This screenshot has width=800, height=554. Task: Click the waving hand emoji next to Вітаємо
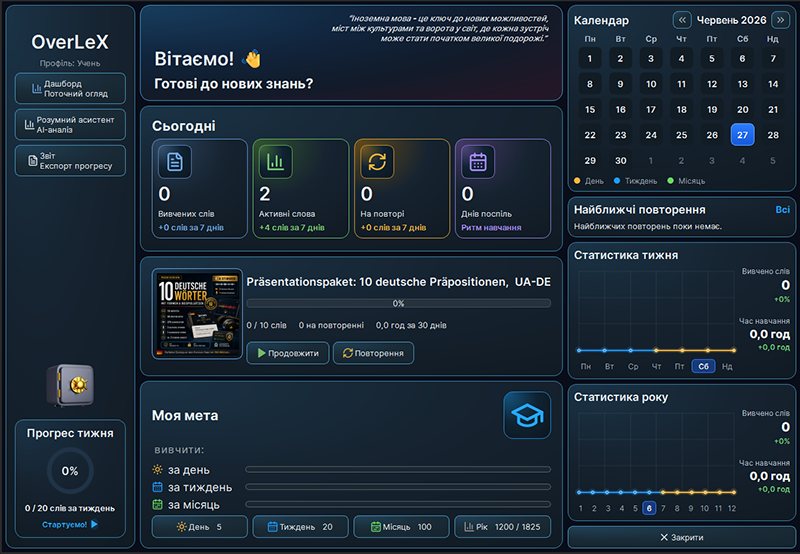(x=252, y=59)
